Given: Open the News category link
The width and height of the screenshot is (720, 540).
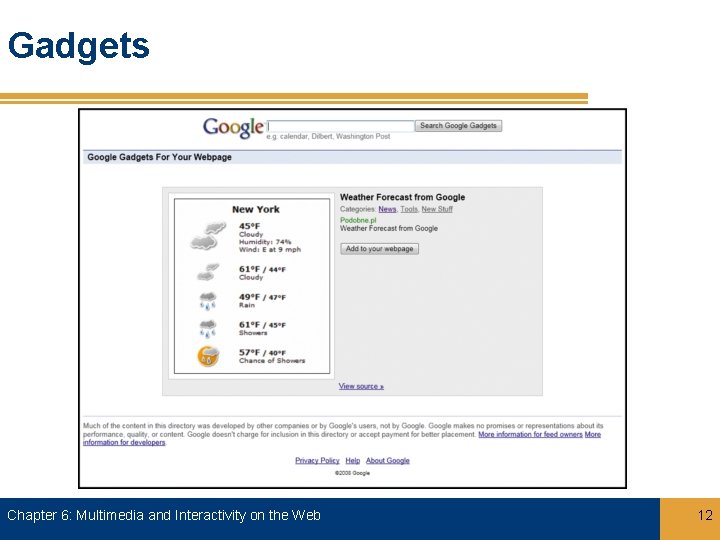Looking at the screenshot, I should click(387, 209).
